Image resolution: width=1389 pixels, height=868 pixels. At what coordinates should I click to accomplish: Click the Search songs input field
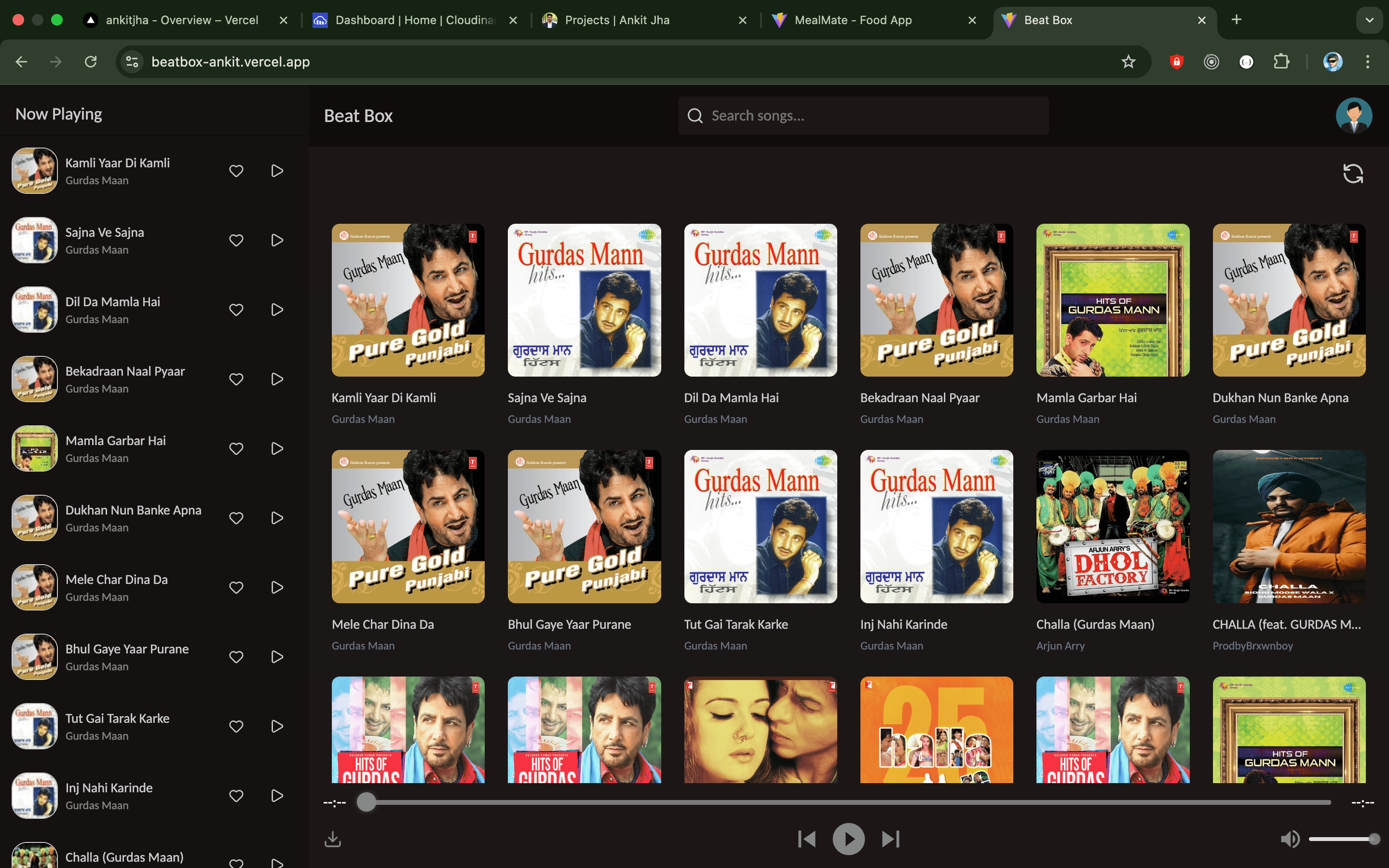point(872,116)
